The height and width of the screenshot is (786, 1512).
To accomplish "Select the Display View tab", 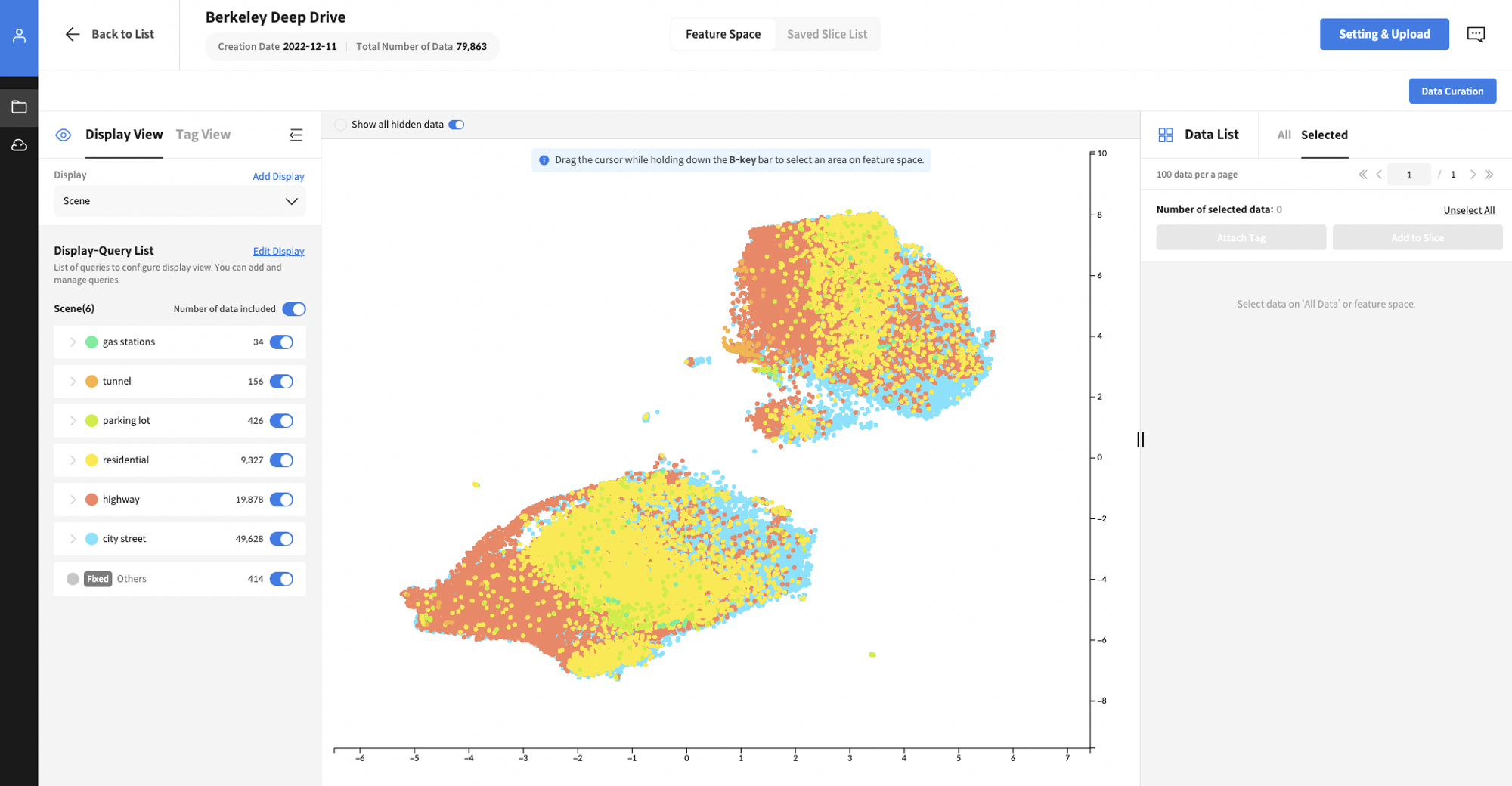I will (124, 135).
